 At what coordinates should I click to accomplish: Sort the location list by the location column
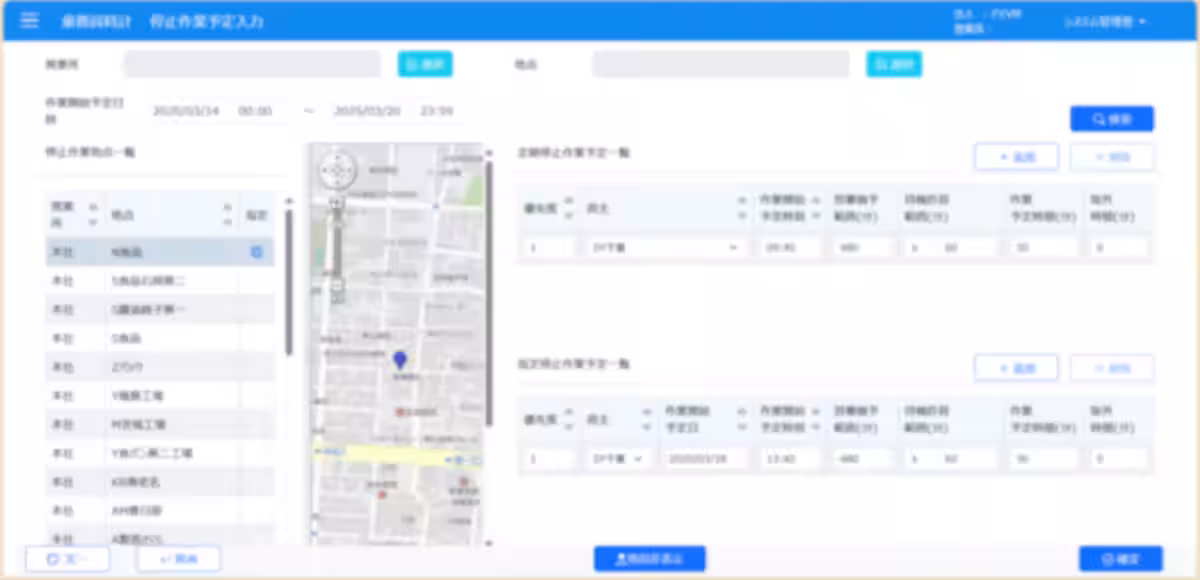click(227, 215)
